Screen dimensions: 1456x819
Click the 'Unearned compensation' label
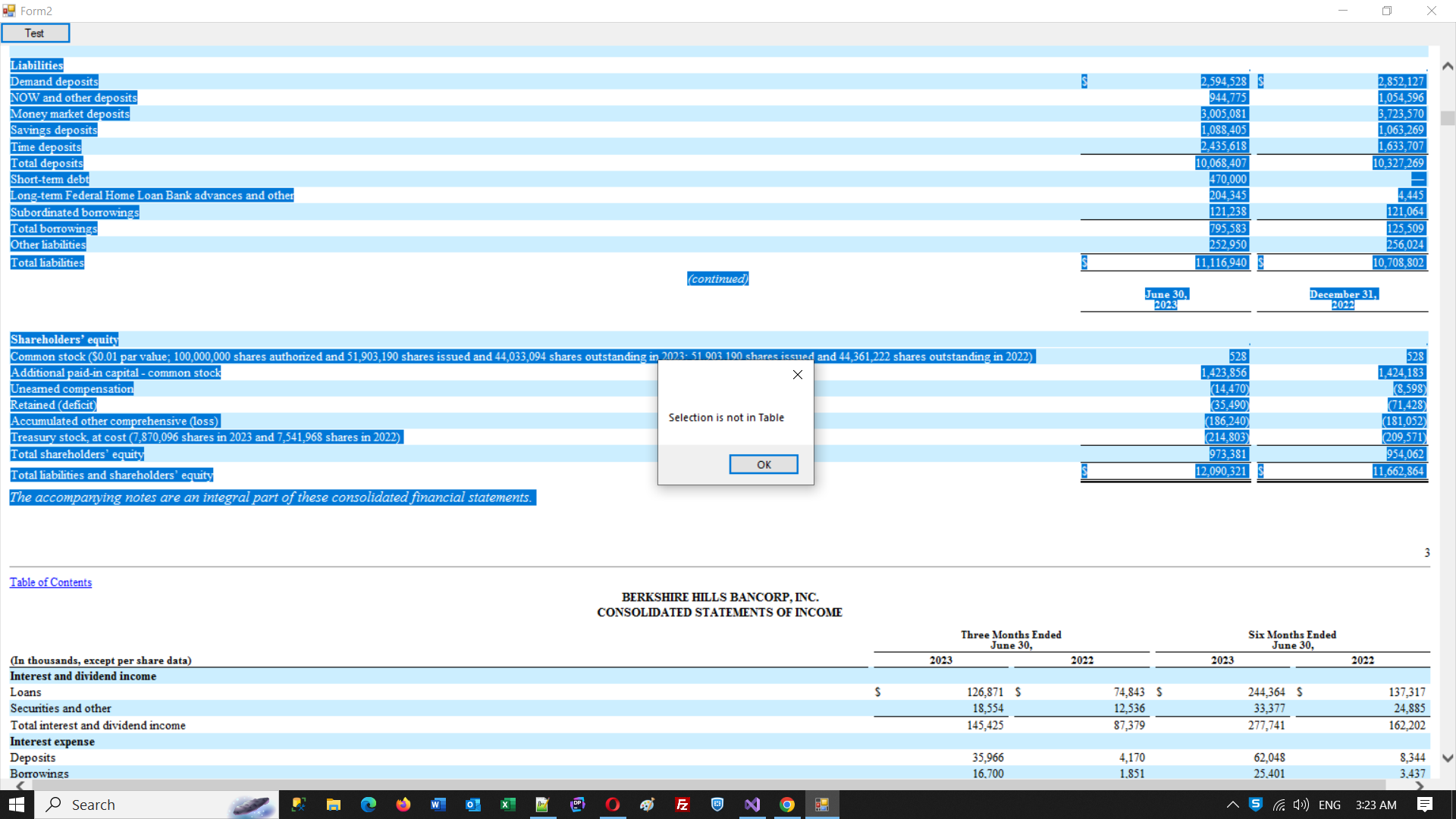click(x=72, y=389)
